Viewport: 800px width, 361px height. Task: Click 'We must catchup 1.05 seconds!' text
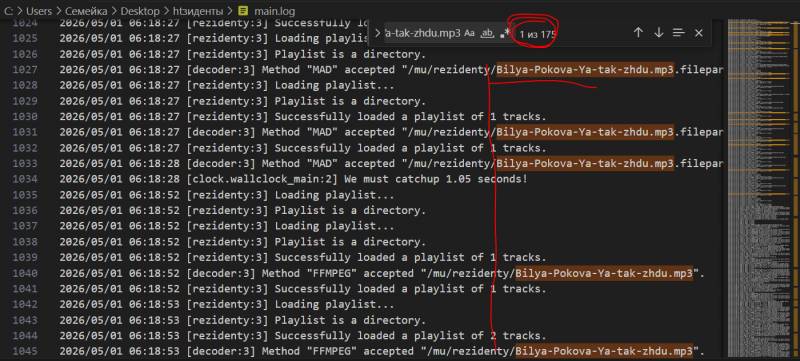436,179
